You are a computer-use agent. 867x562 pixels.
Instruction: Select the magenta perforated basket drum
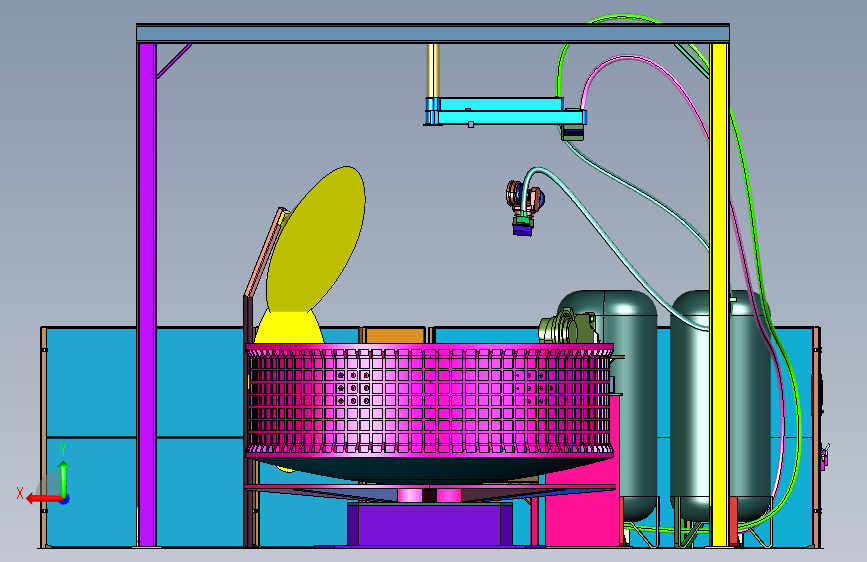tap(430, 399)
